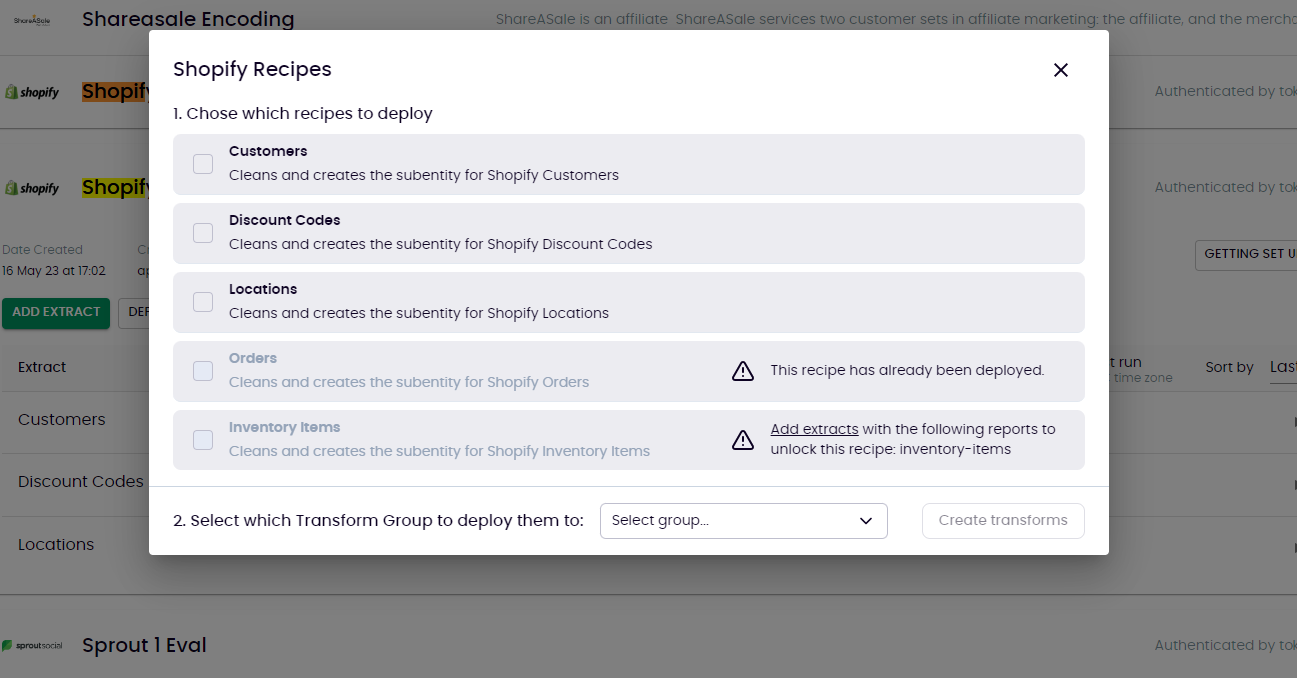
Task: Open the Select group dropdown
Action: point(743,521)
